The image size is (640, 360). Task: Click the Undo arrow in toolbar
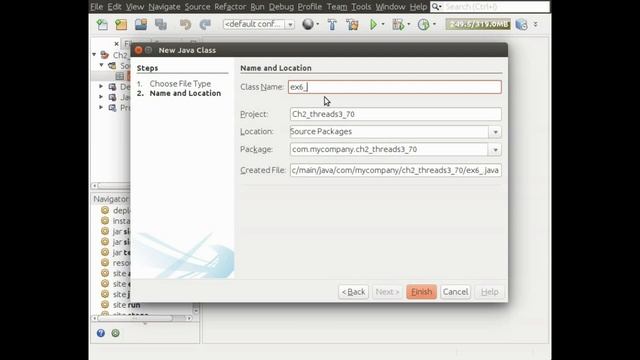[185, 24]
